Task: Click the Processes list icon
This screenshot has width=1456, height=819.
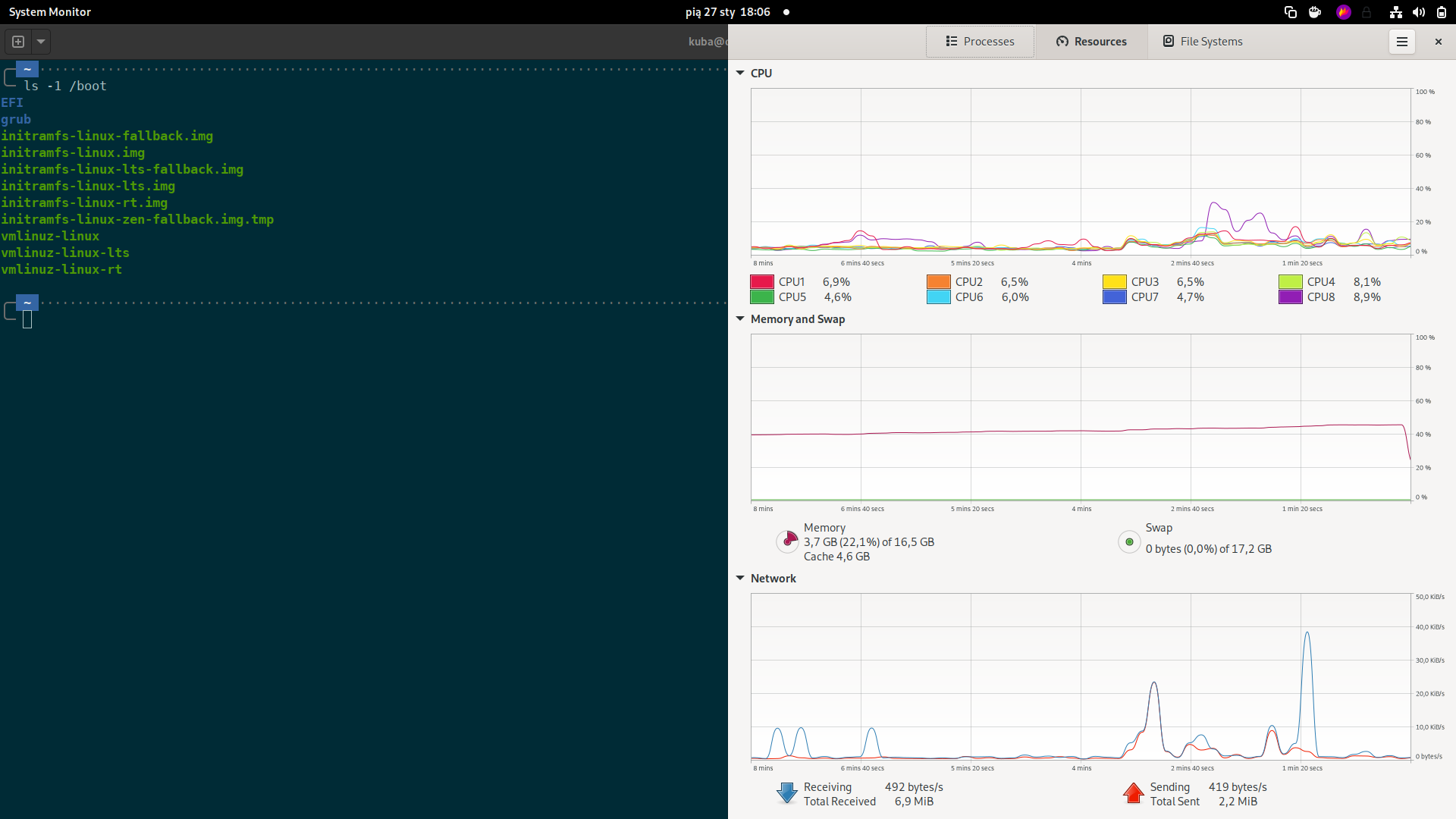Action: click(950, 41)
